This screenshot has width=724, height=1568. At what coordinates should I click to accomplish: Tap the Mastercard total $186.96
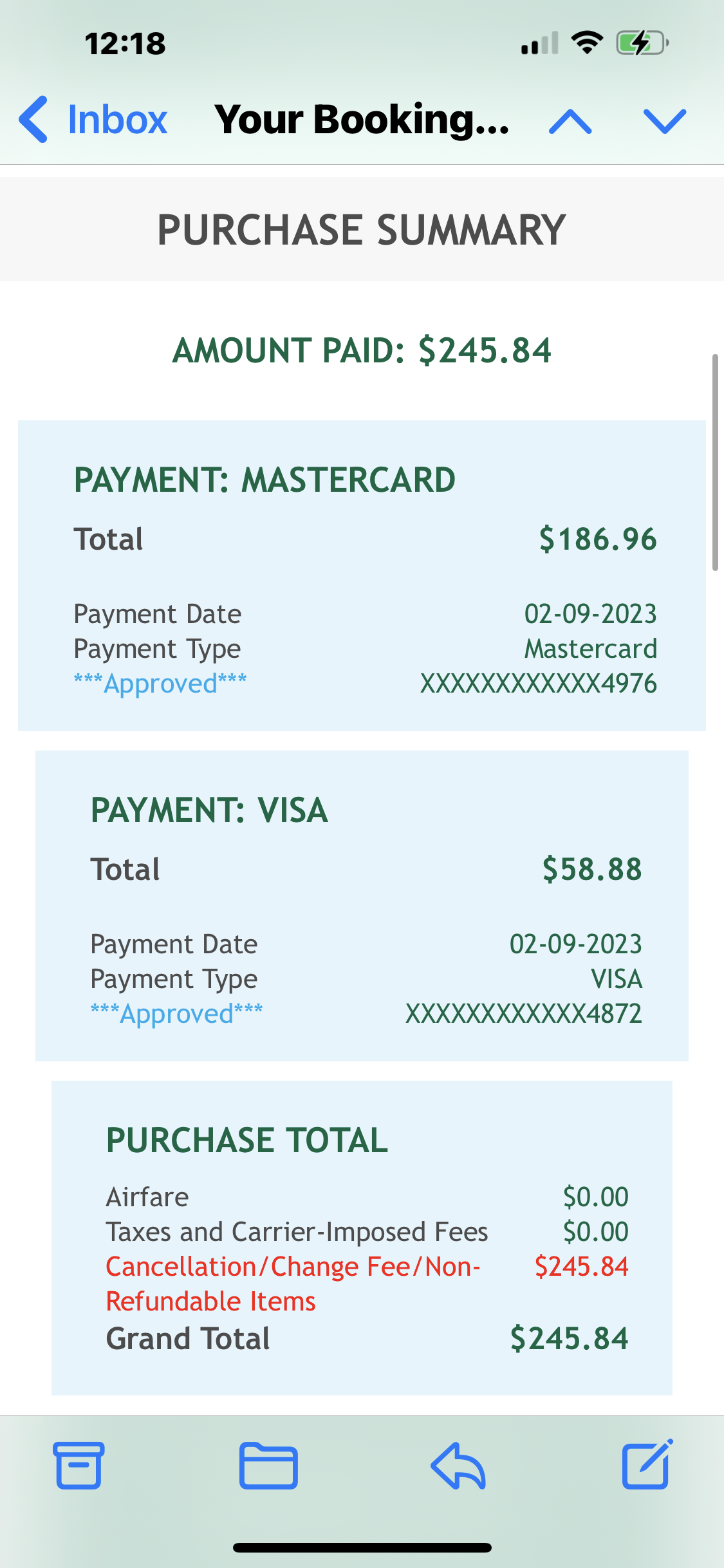[x=597, y=539]
